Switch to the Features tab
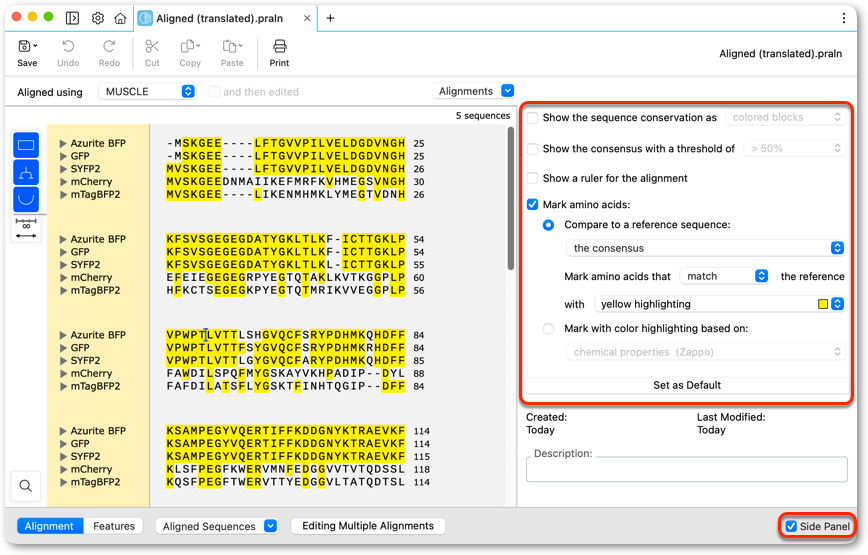The image size is (868, 555). (113, 526)
